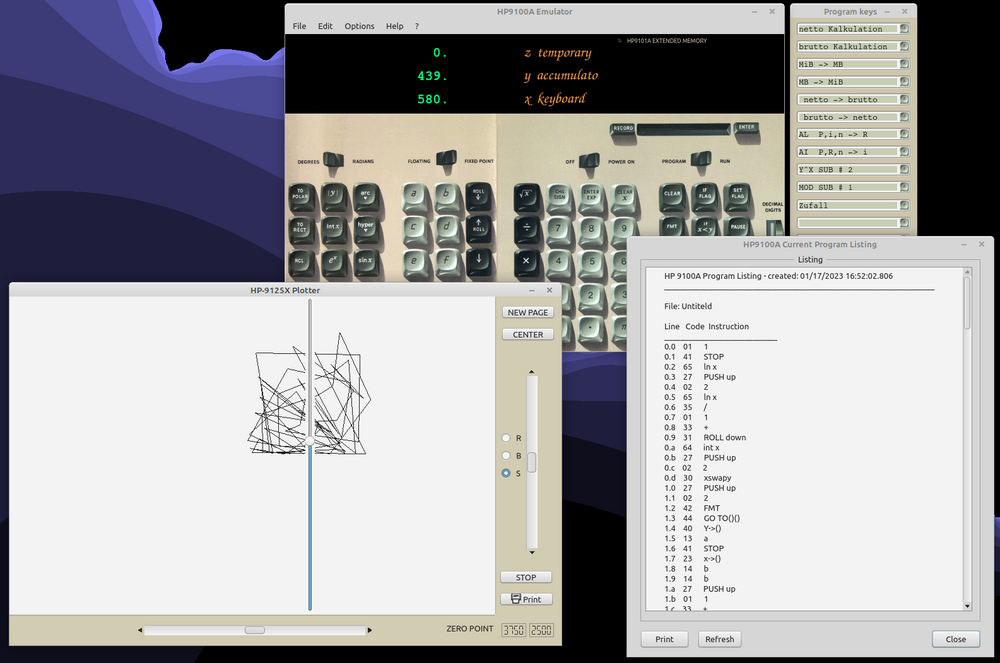Click the hyper calculator key

(x=366, y=230)
